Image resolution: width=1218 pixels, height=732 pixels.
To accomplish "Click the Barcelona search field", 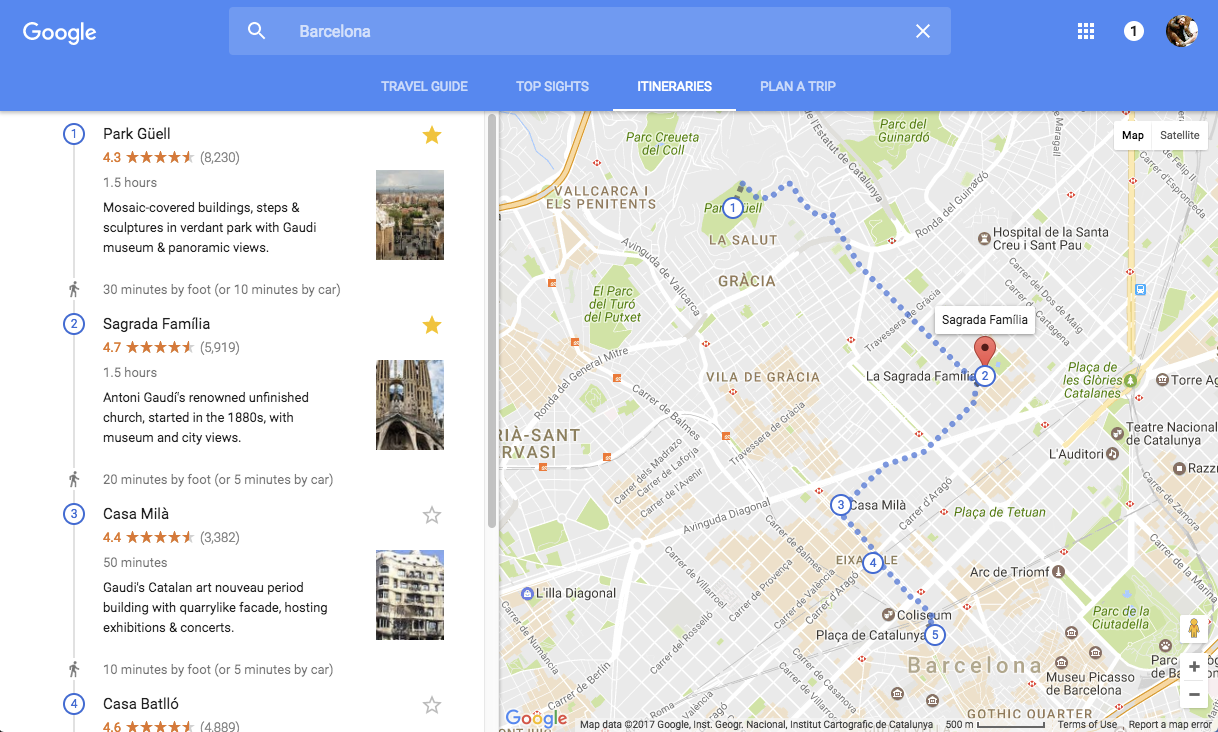I will [590, 31].
